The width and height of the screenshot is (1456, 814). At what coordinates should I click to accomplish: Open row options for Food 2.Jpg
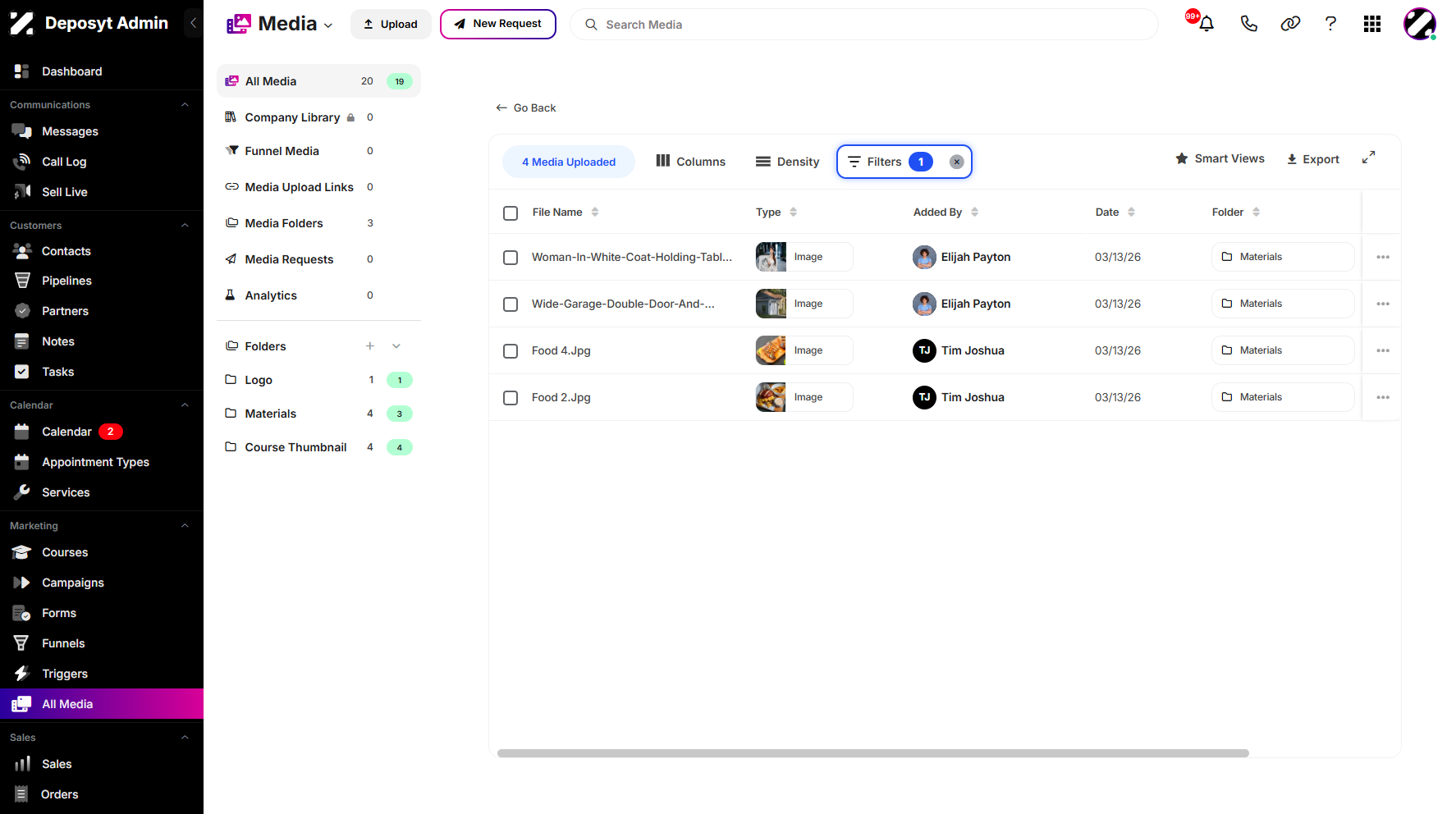point(1383,397)
